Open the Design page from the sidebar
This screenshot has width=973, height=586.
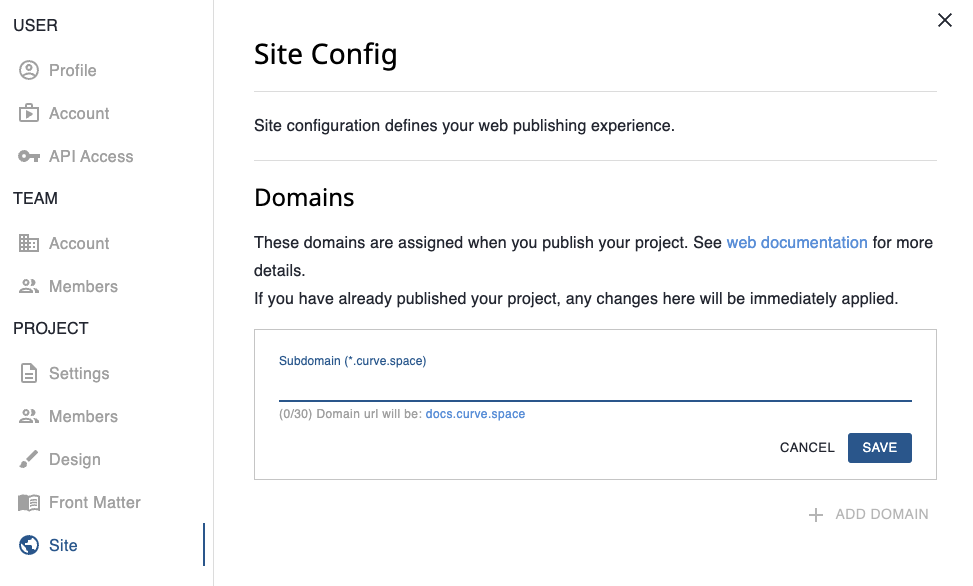point(74,459)
